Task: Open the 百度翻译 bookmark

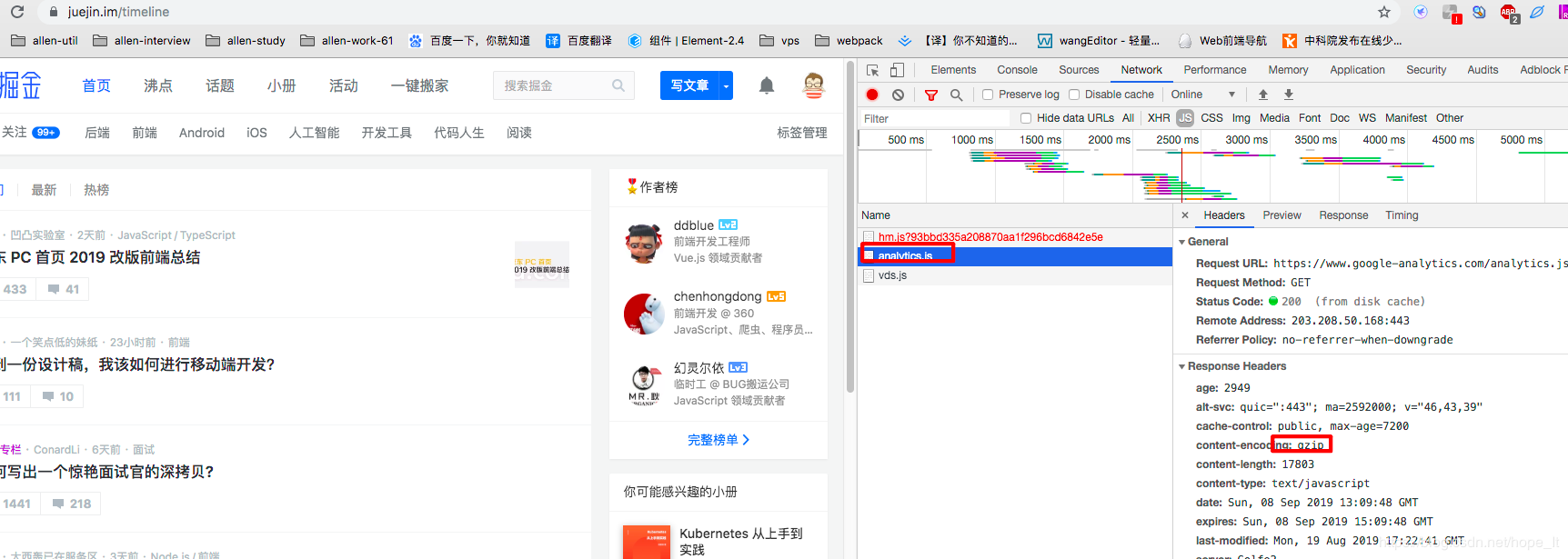Action: coord(578,41)
